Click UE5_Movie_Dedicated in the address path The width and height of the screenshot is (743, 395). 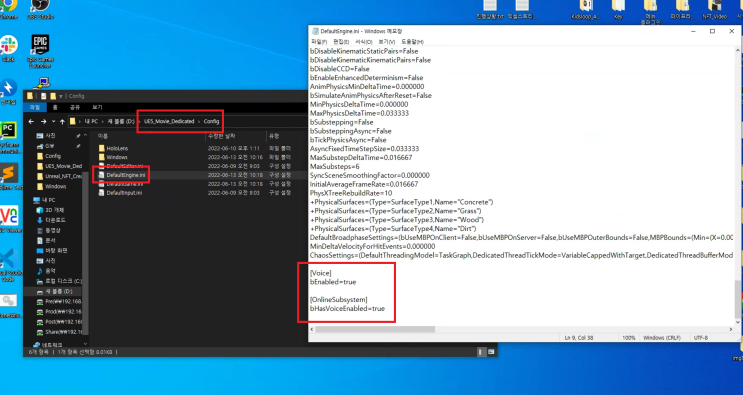click(x=169, y=122)
